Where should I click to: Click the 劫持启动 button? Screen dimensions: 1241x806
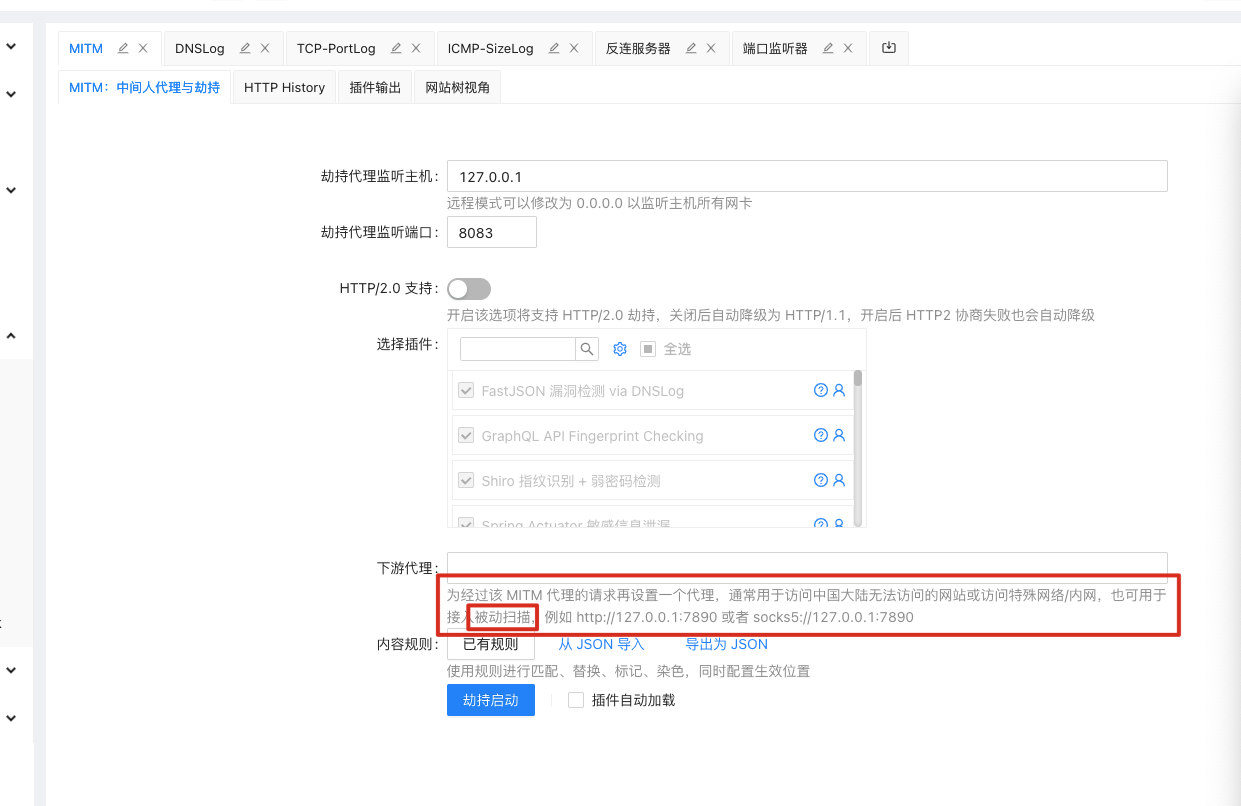[x=490, y=700]
